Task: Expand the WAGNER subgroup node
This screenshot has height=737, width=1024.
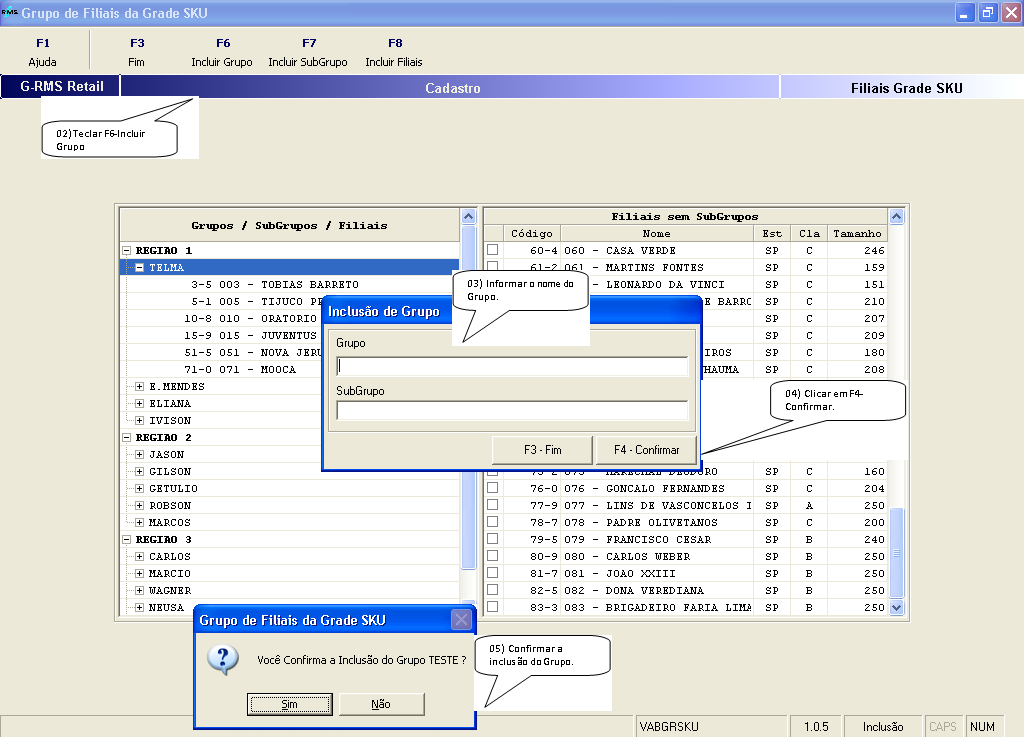Action: pyautogui.click(x=139, y=590)
